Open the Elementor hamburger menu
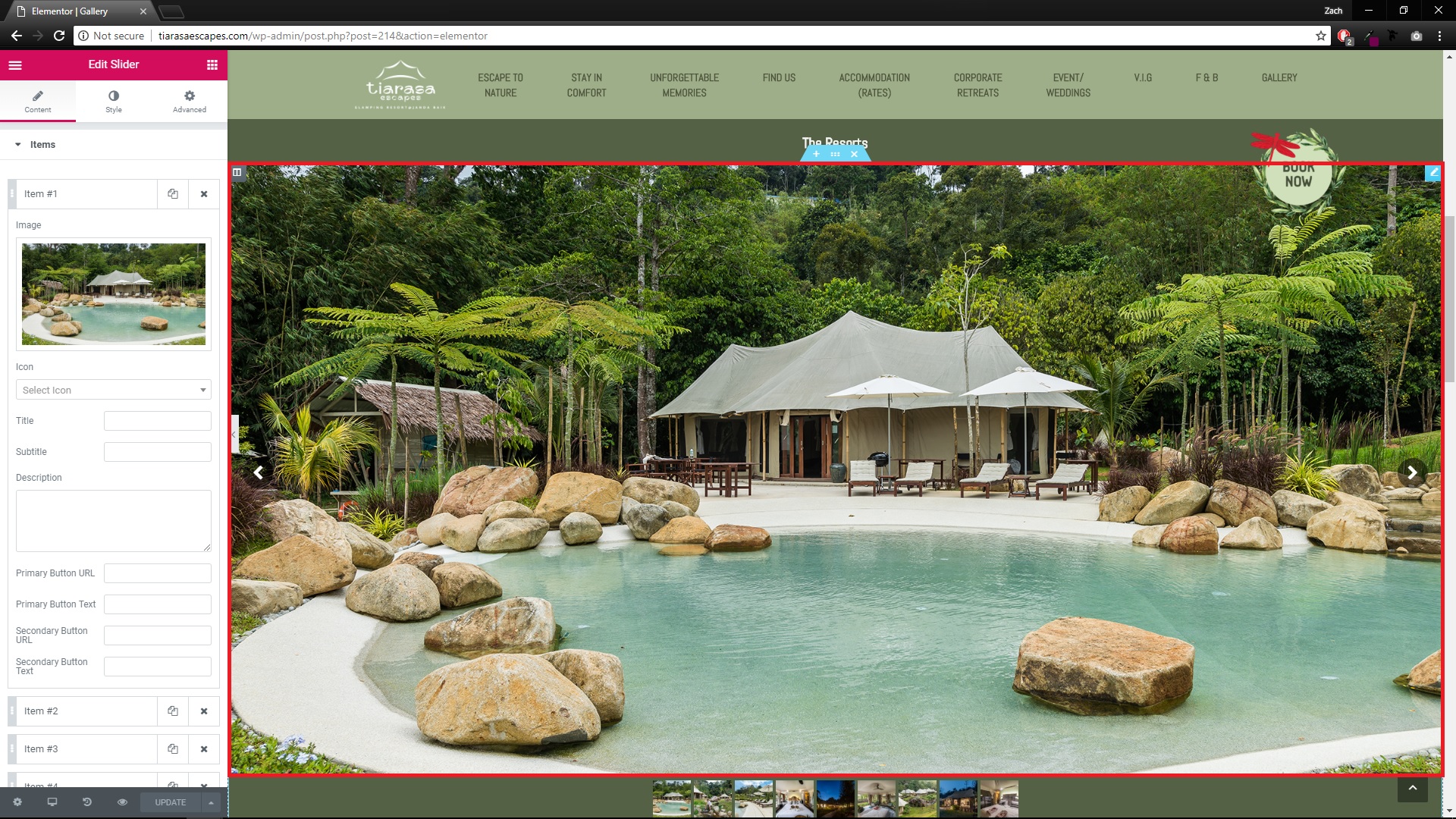The width and height of the screenshot is (1456, 819). 15,65
